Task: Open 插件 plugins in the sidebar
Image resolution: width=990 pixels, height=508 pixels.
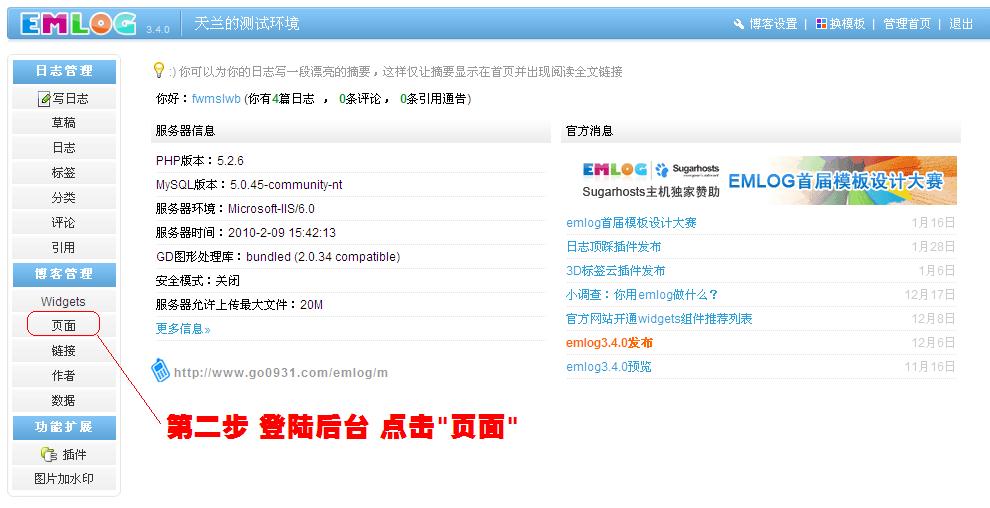Action: [64, 454]
